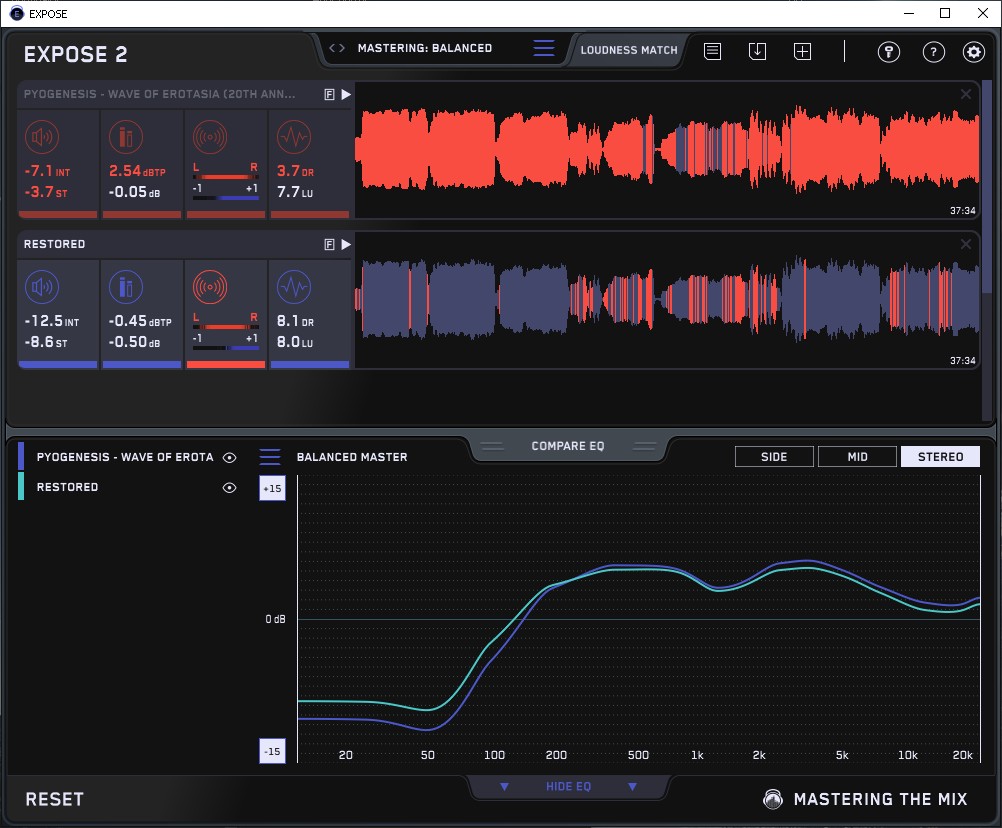Open settings with the gear icon
The image size is (1002, 828).
(974, 52)
